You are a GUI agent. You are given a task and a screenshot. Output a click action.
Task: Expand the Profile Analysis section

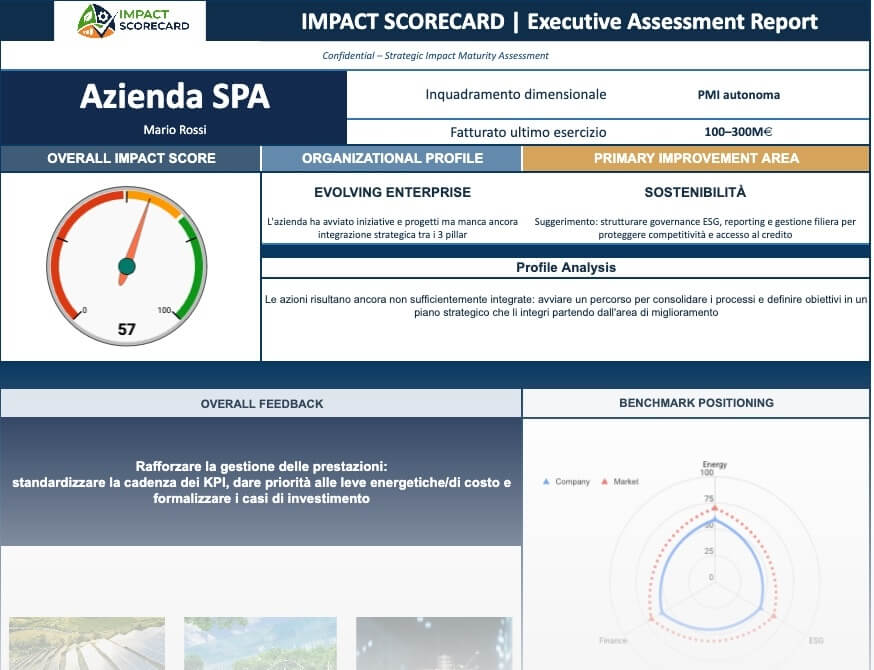click(x=565, y=267)
